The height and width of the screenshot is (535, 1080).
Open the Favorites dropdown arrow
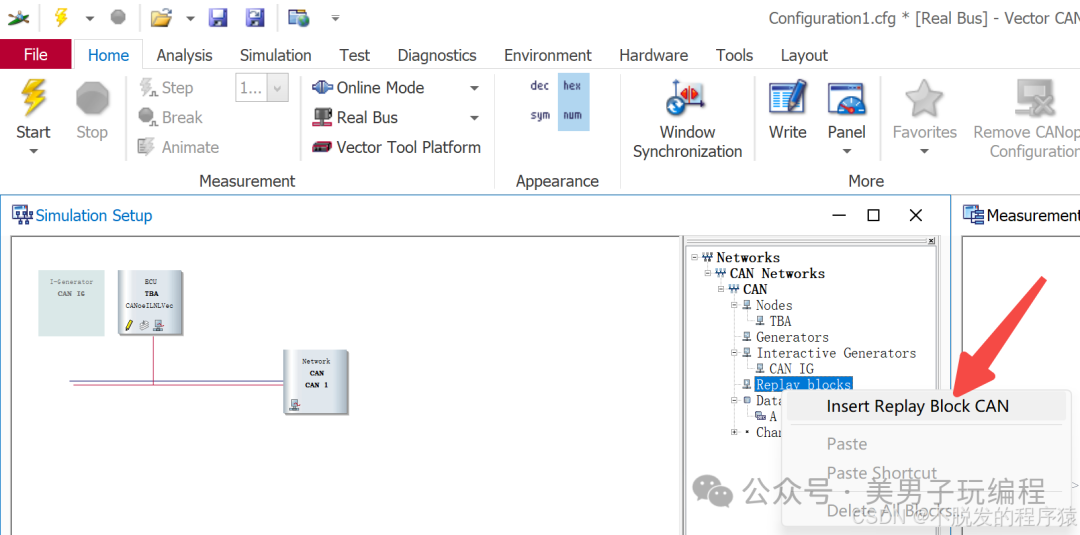point(924,151)
